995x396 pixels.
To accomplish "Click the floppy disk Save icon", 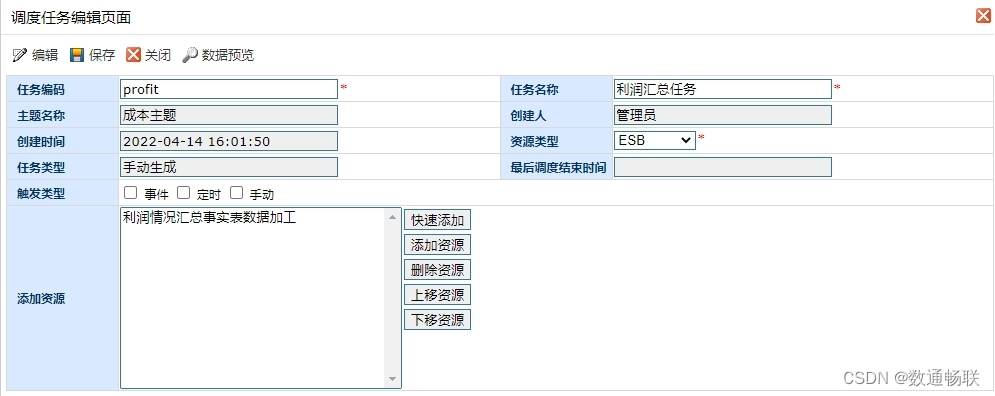I will (x=77, y=55).
